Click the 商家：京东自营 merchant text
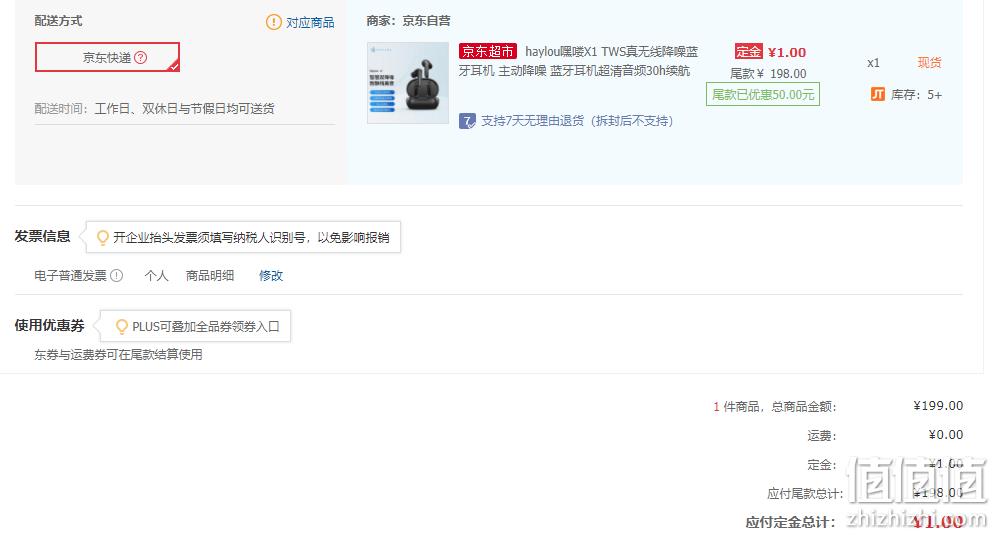 click(x=408, y=21)
